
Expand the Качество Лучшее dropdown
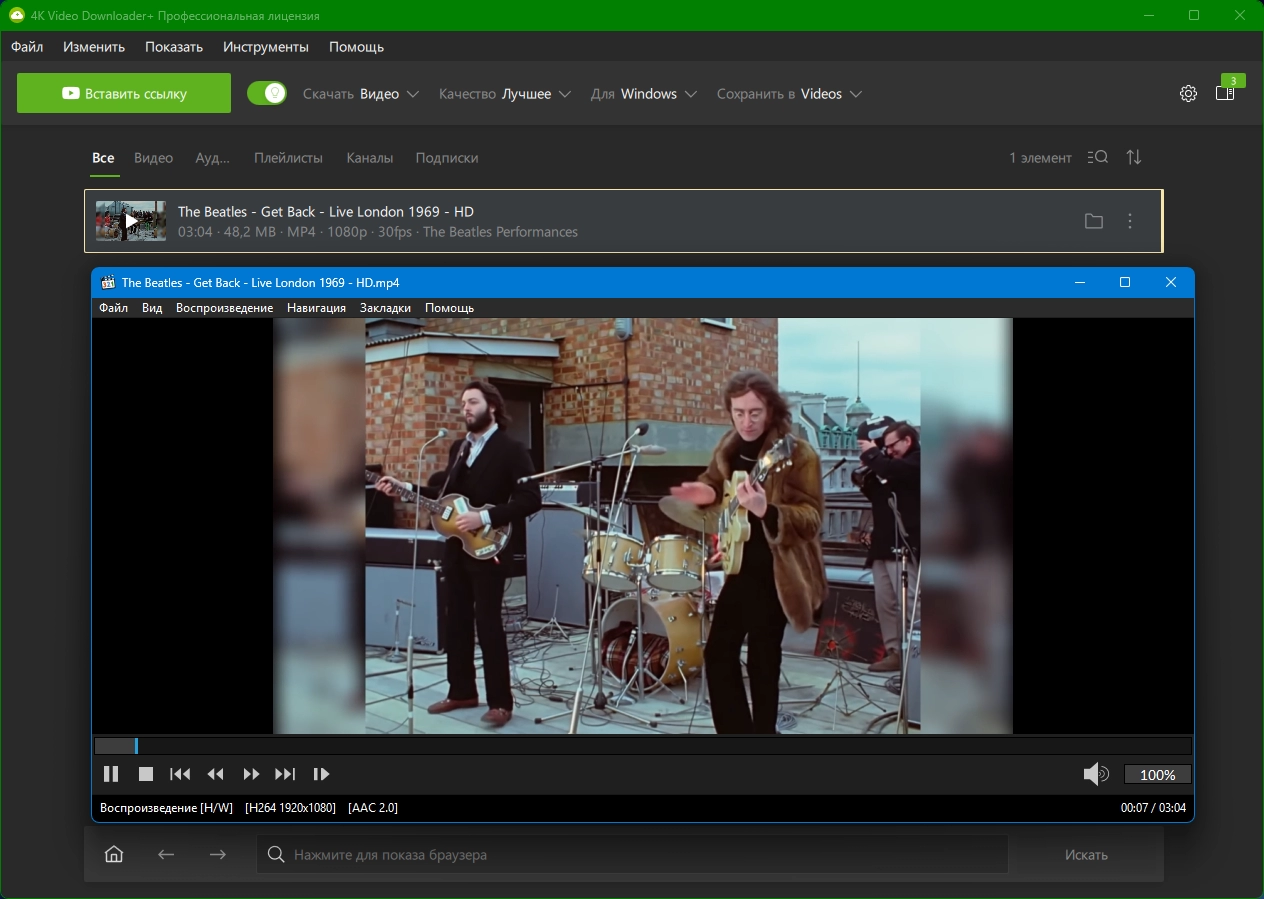pos(505,94)
